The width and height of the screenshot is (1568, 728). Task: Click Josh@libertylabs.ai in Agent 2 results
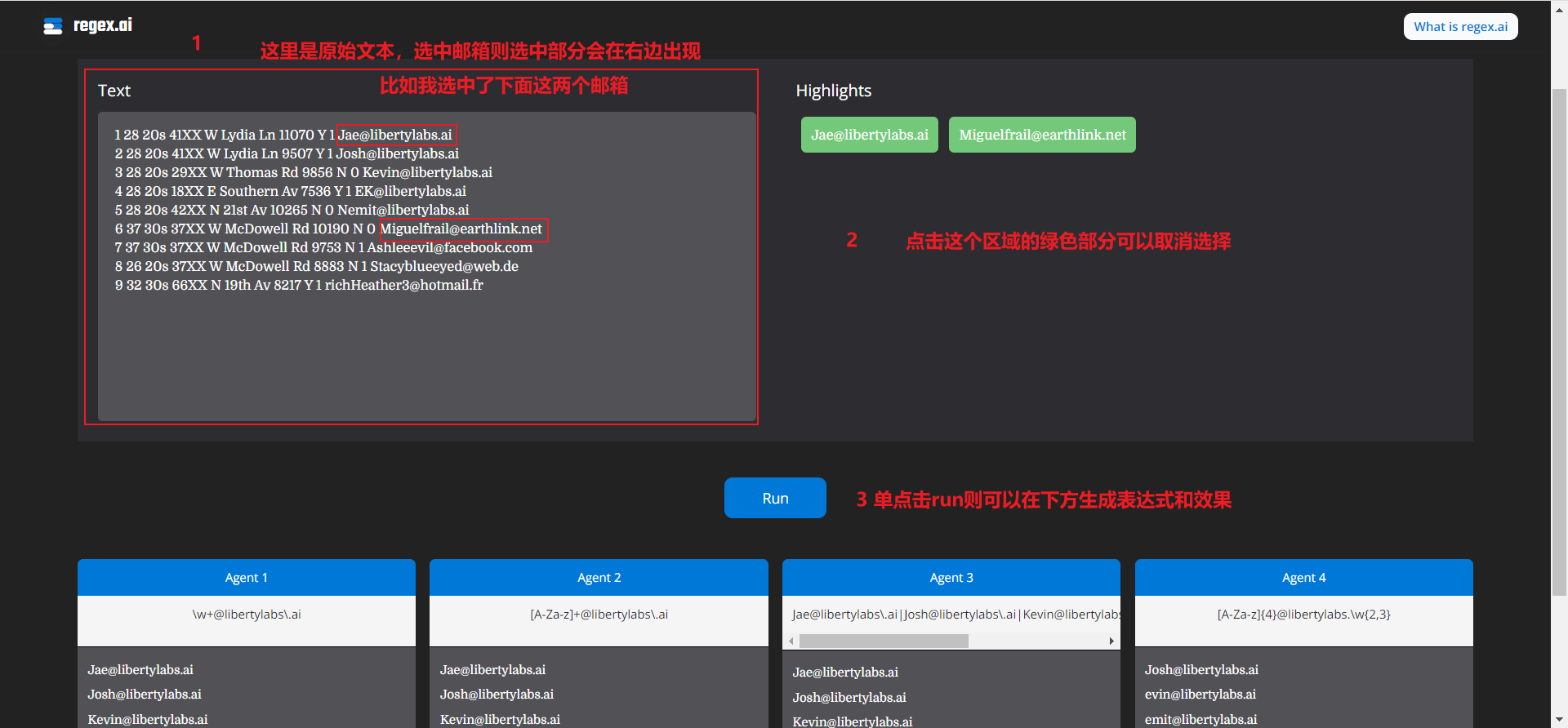click(x=497, y=694)
